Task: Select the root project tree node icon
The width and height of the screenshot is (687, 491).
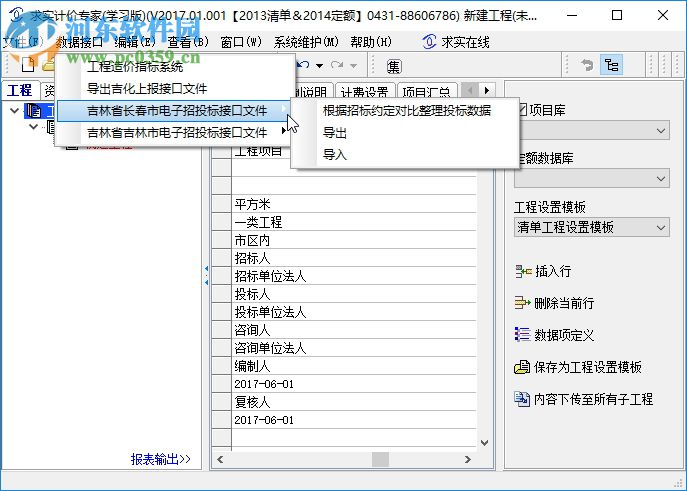Action: [34, 111]
